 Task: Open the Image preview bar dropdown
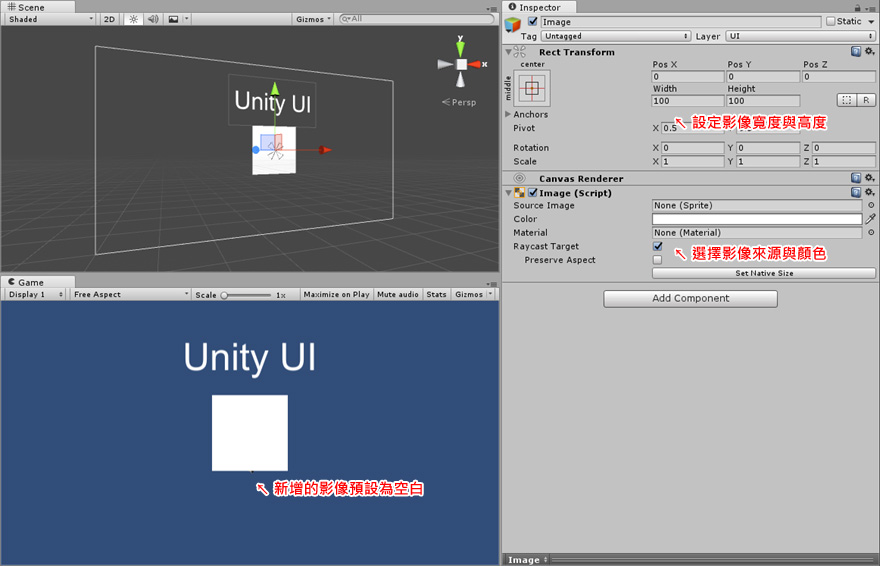(x=528, y=560)
